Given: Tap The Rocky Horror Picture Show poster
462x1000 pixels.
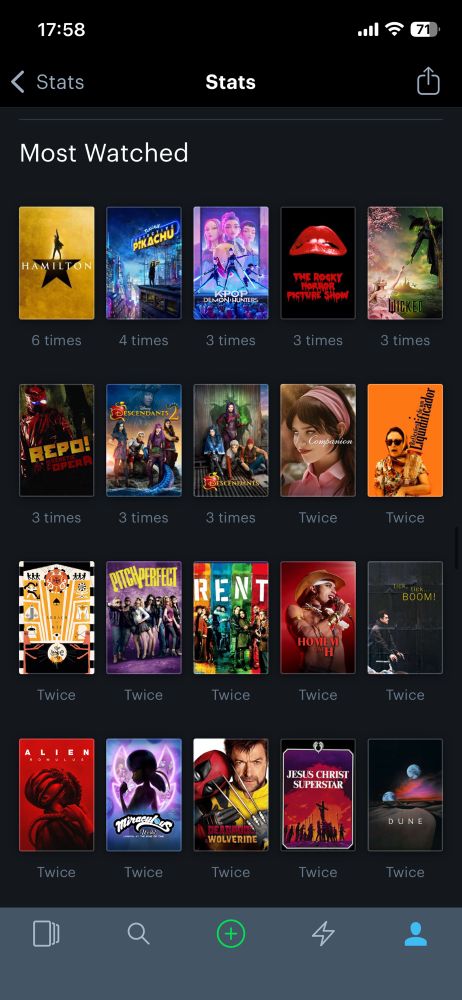Looking at the screenshot, I should 318,263.
